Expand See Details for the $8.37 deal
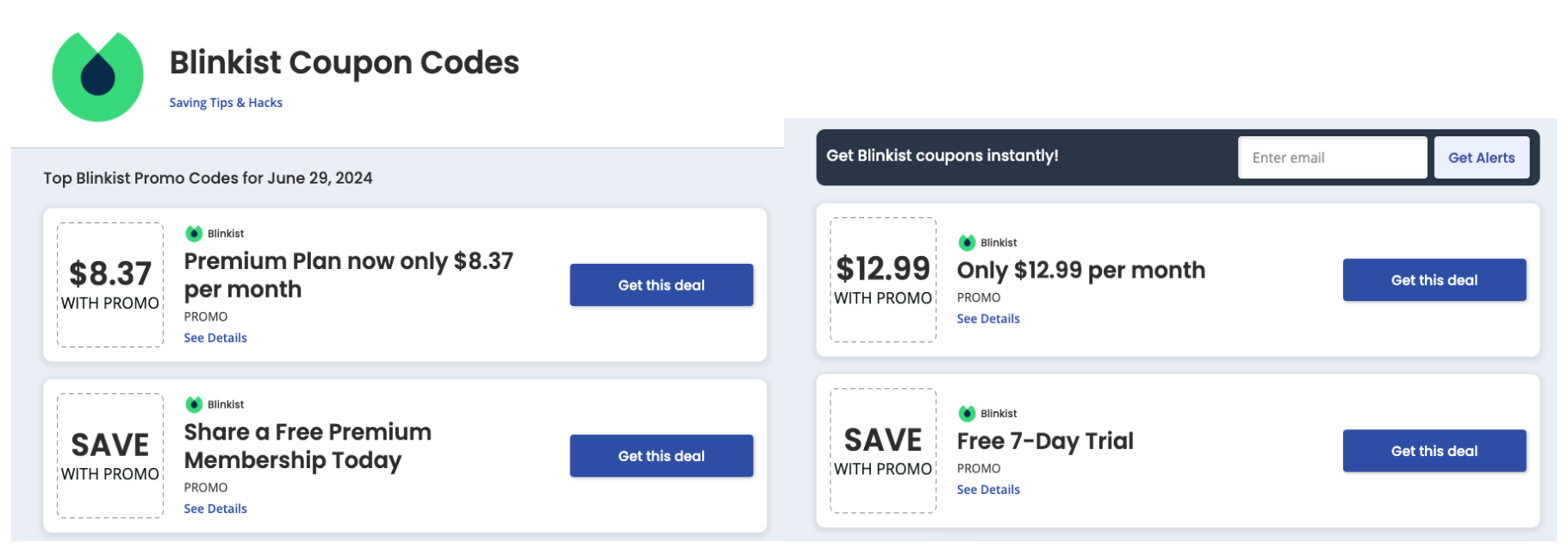1568x550 pixels. pos(215,338)
